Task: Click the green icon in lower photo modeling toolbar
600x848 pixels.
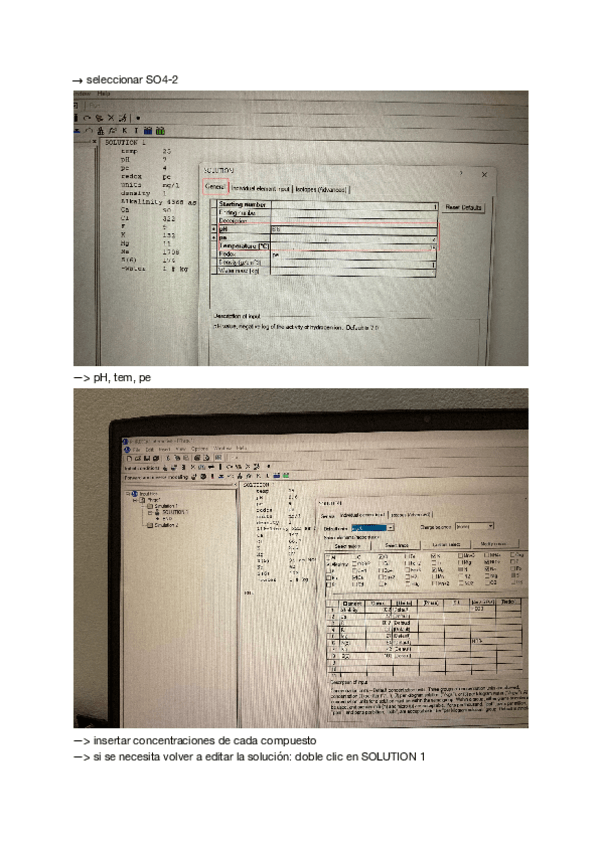Action: point(285,476)
